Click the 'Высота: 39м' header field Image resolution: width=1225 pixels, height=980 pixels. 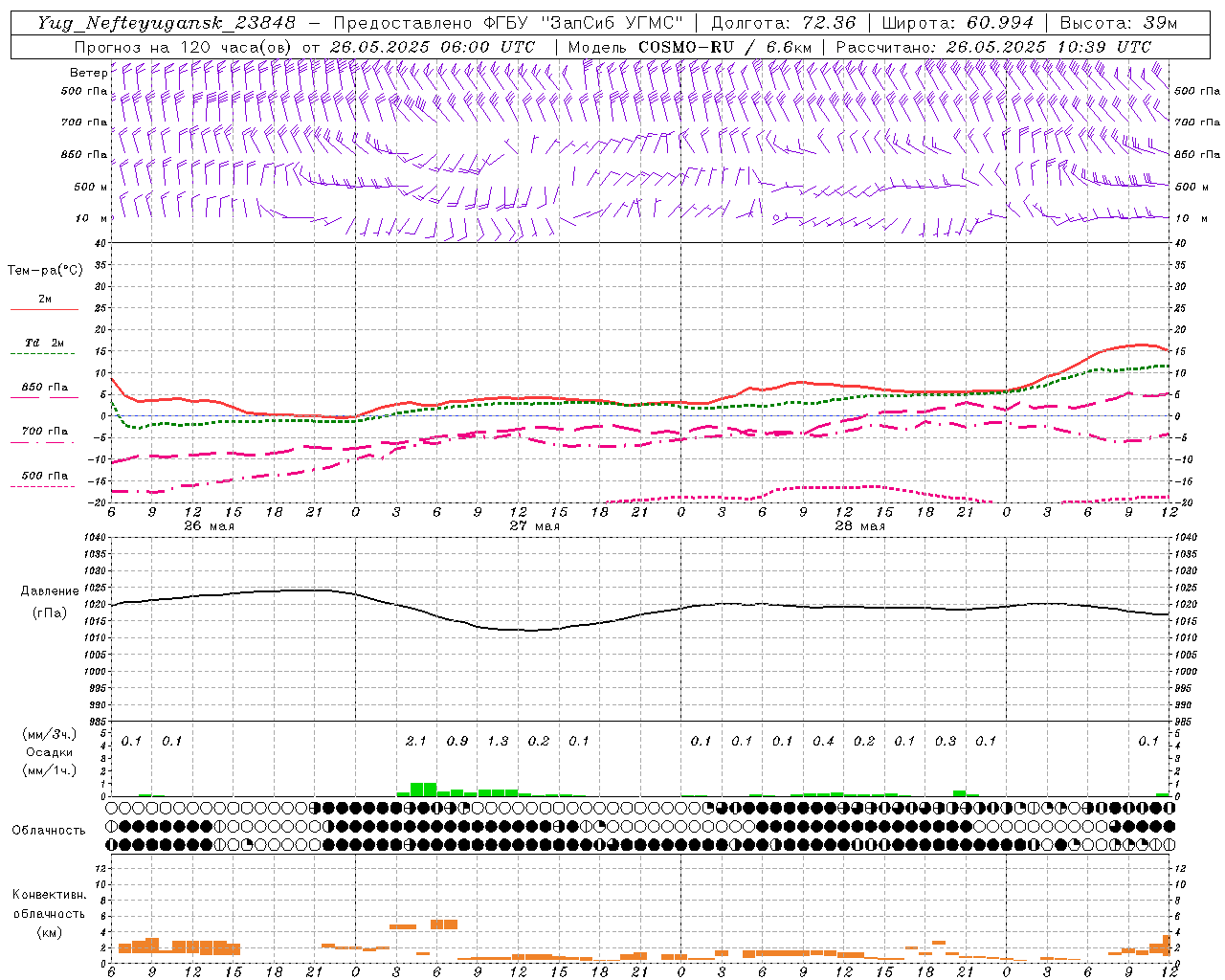point(1118,23)
